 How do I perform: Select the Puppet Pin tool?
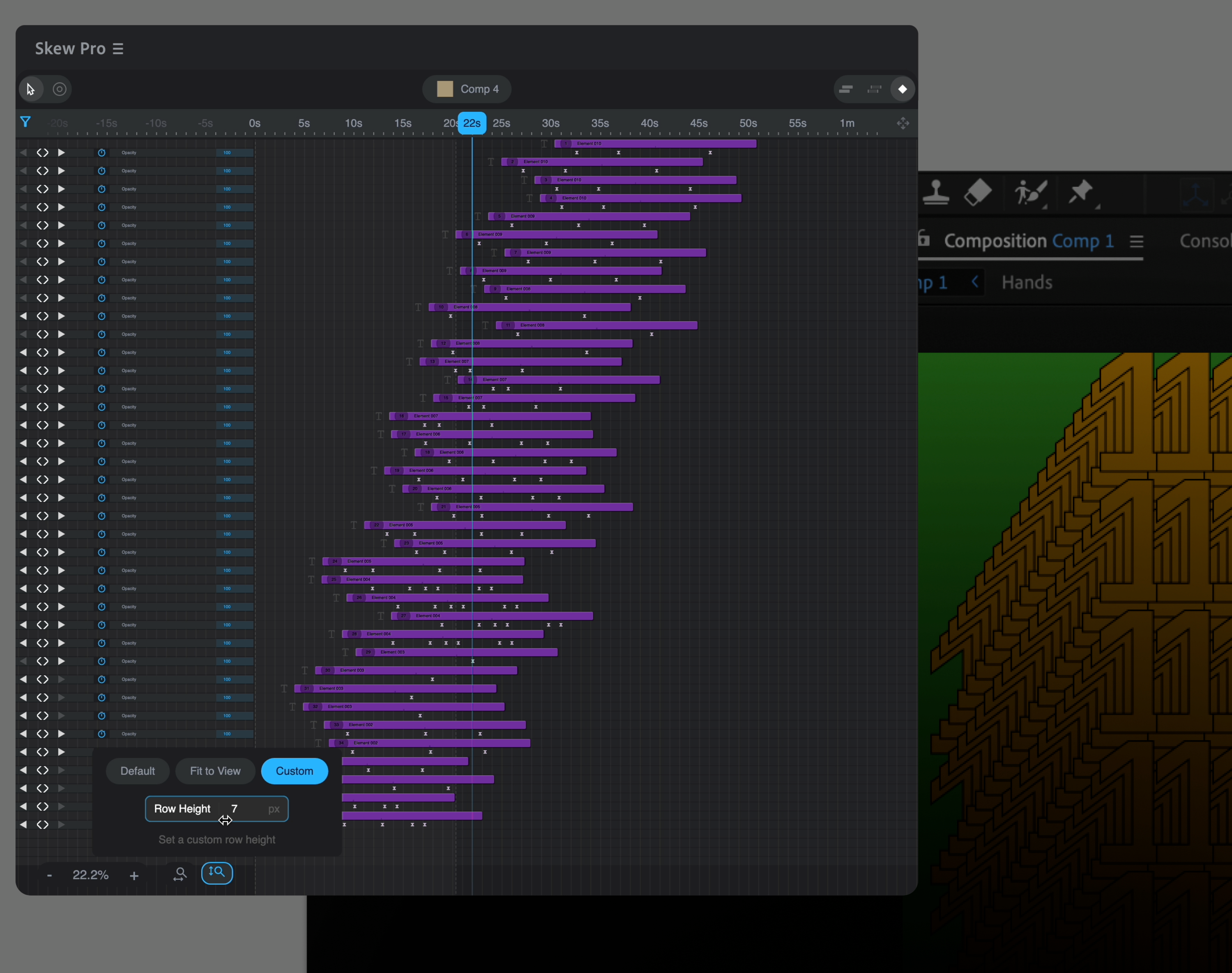coord(1080,193)
